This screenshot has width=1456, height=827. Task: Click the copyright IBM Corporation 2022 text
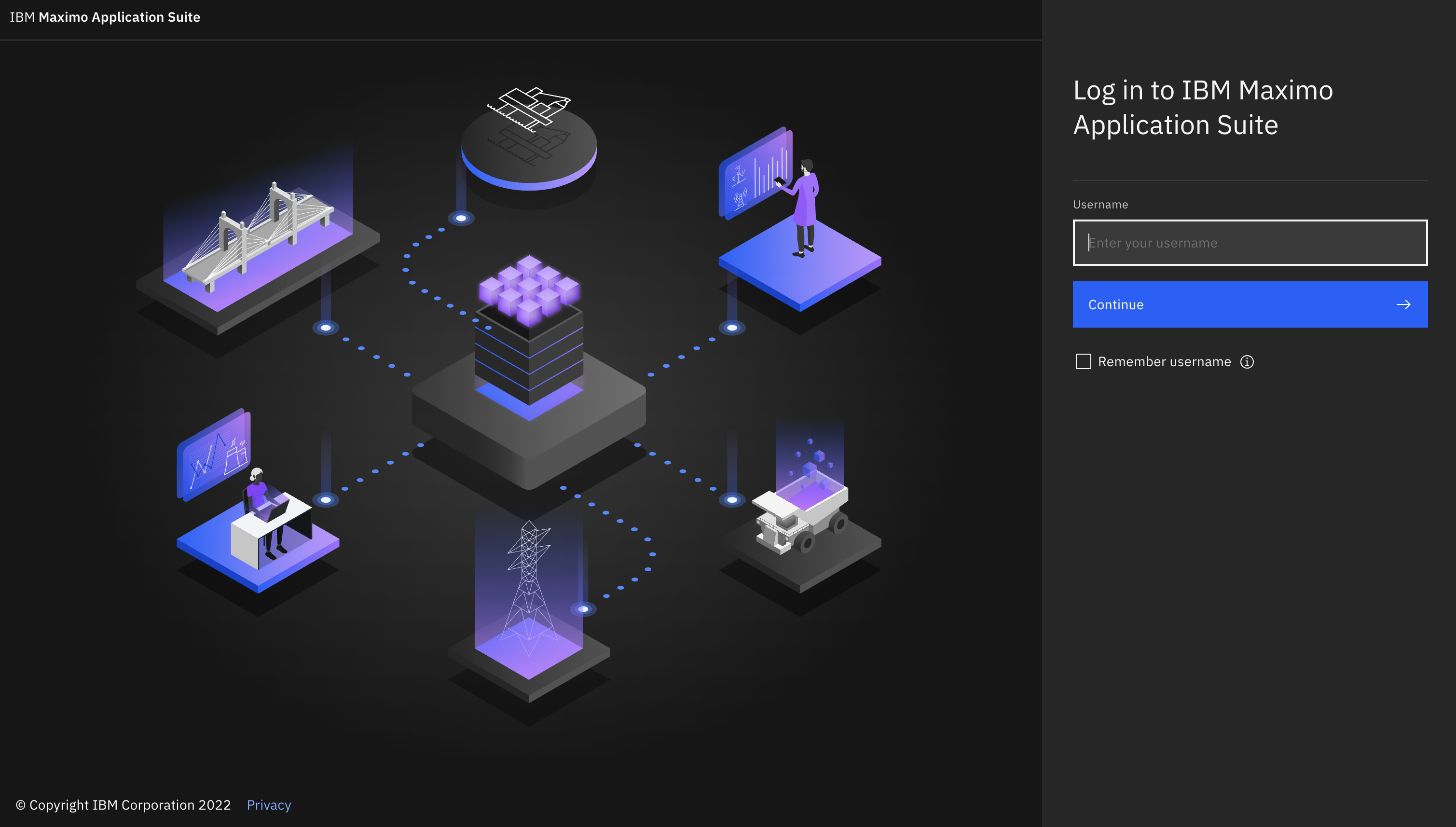click(123, 804)
